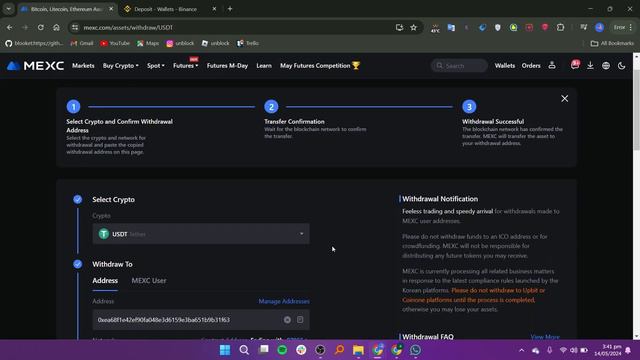The height and width of the screenshot is (360, 640).
Task: Open a new browser tab
Action: tap(230, 9)
